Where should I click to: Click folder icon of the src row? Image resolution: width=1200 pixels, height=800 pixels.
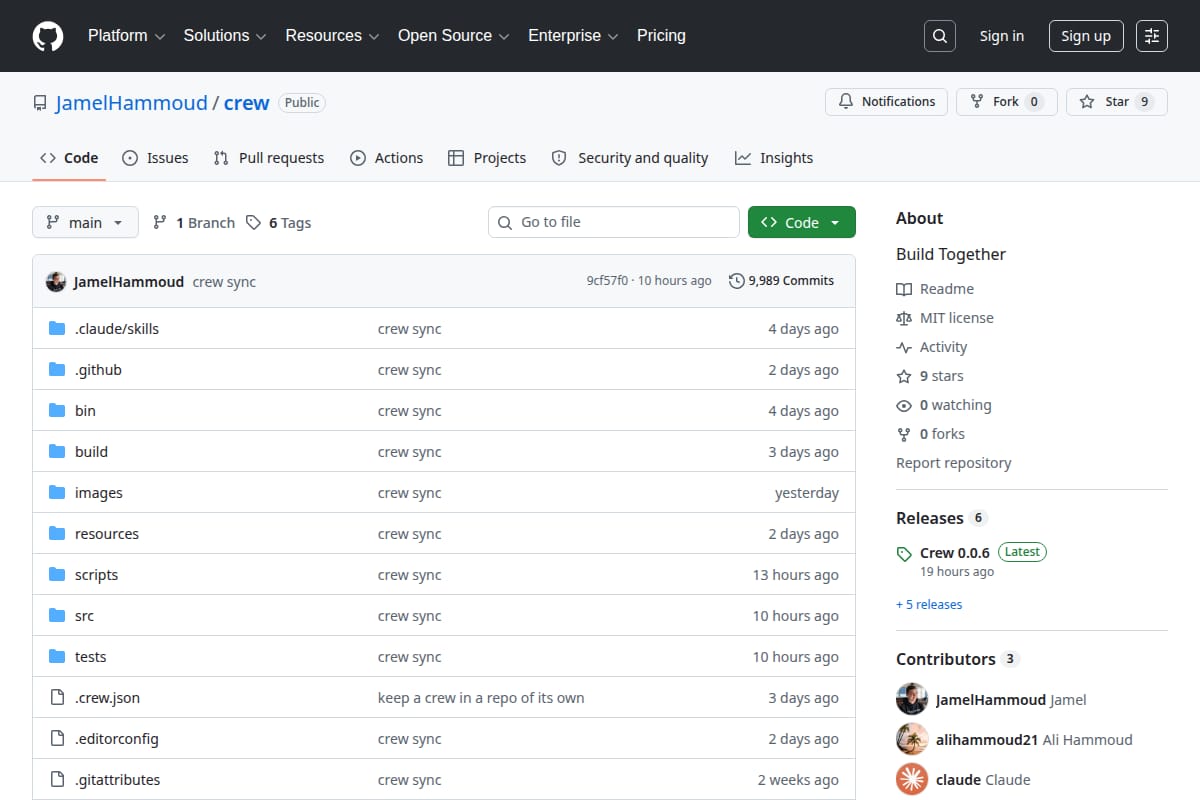[x=57, y=616]
